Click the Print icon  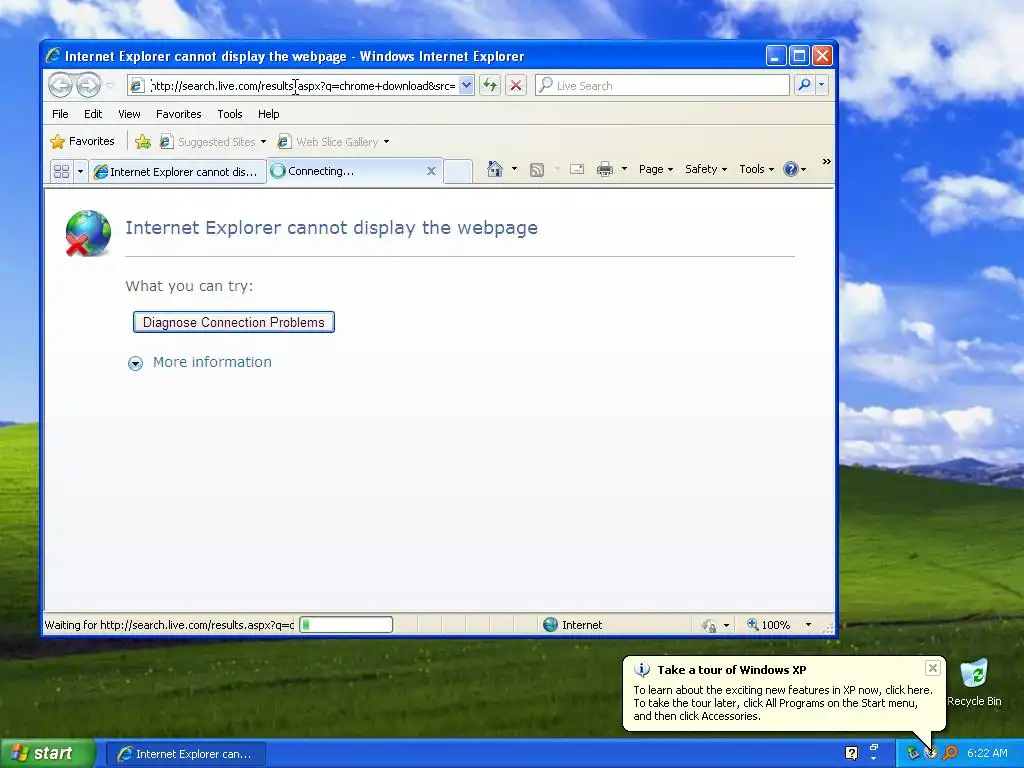click(x=605, y=170)
